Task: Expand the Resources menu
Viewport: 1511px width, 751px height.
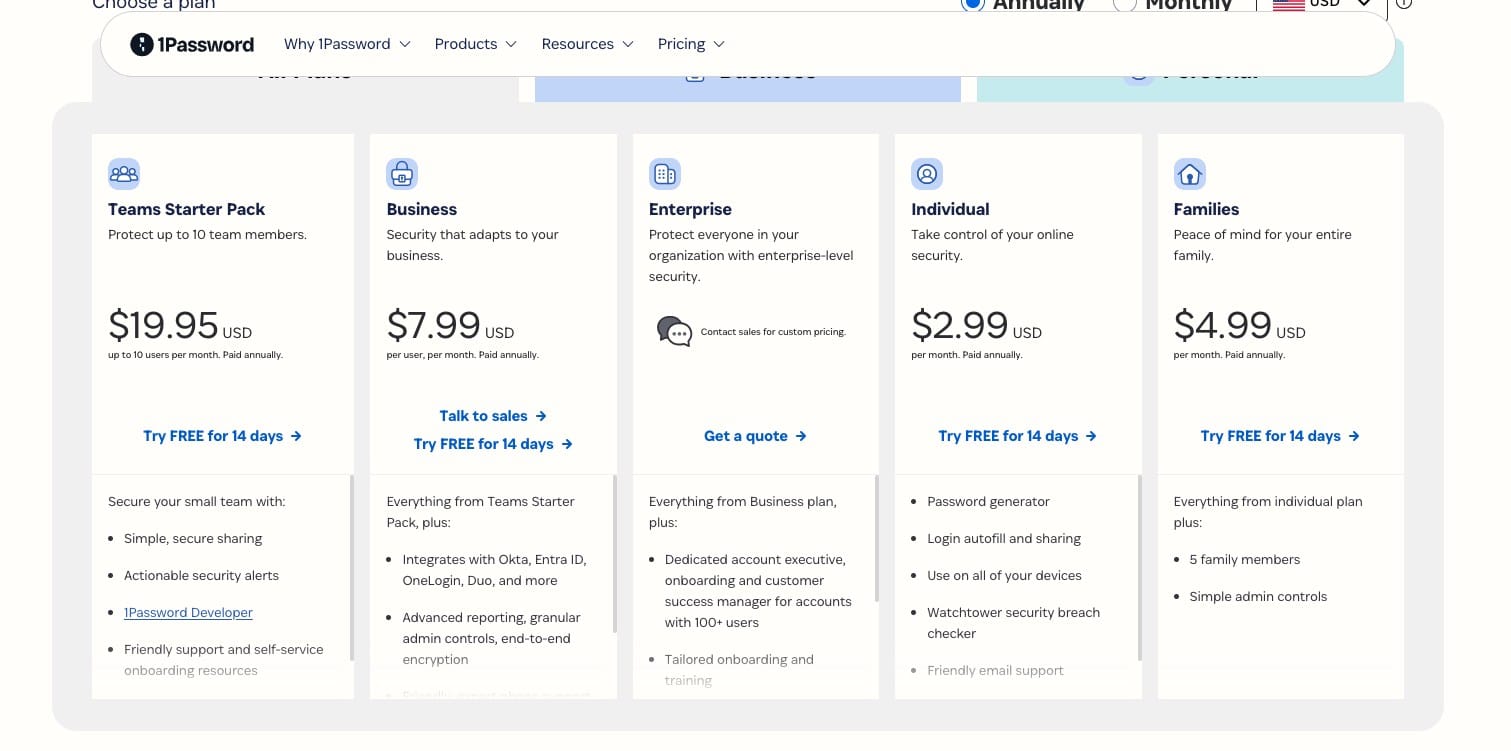Action: 587,44
